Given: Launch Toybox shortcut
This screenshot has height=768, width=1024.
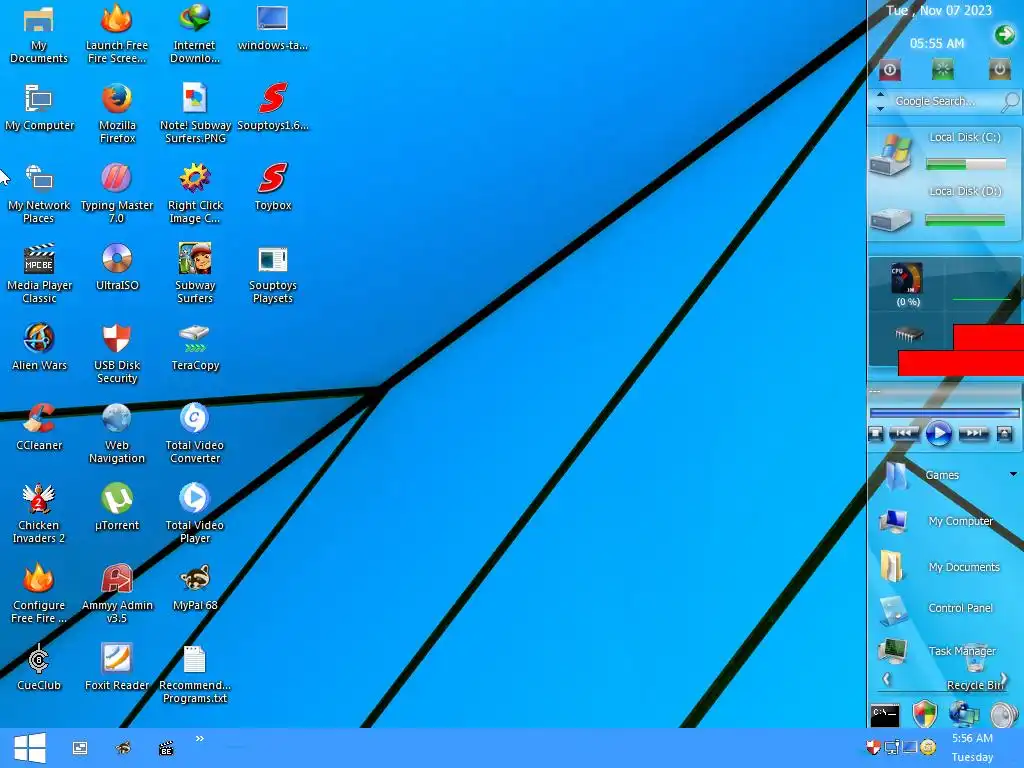Looking at the screenshot, I should [272, 187].
